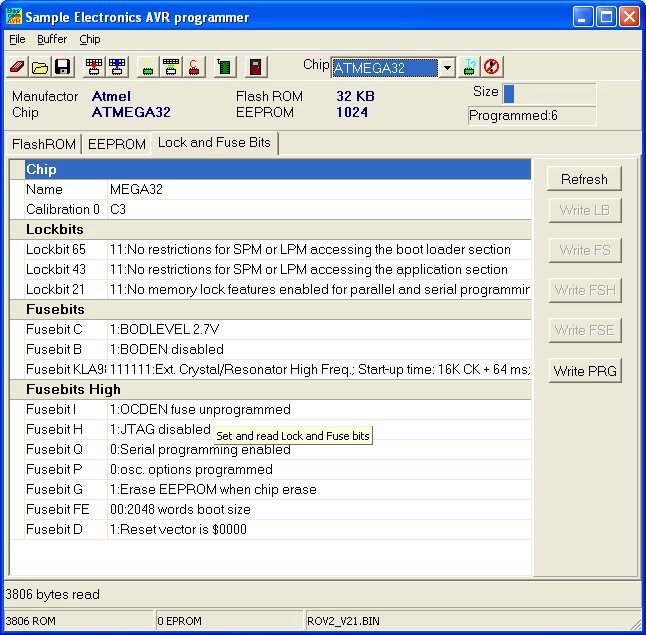Select Fusebit P osc. options value
646x635 pixels.
[319, 469]
